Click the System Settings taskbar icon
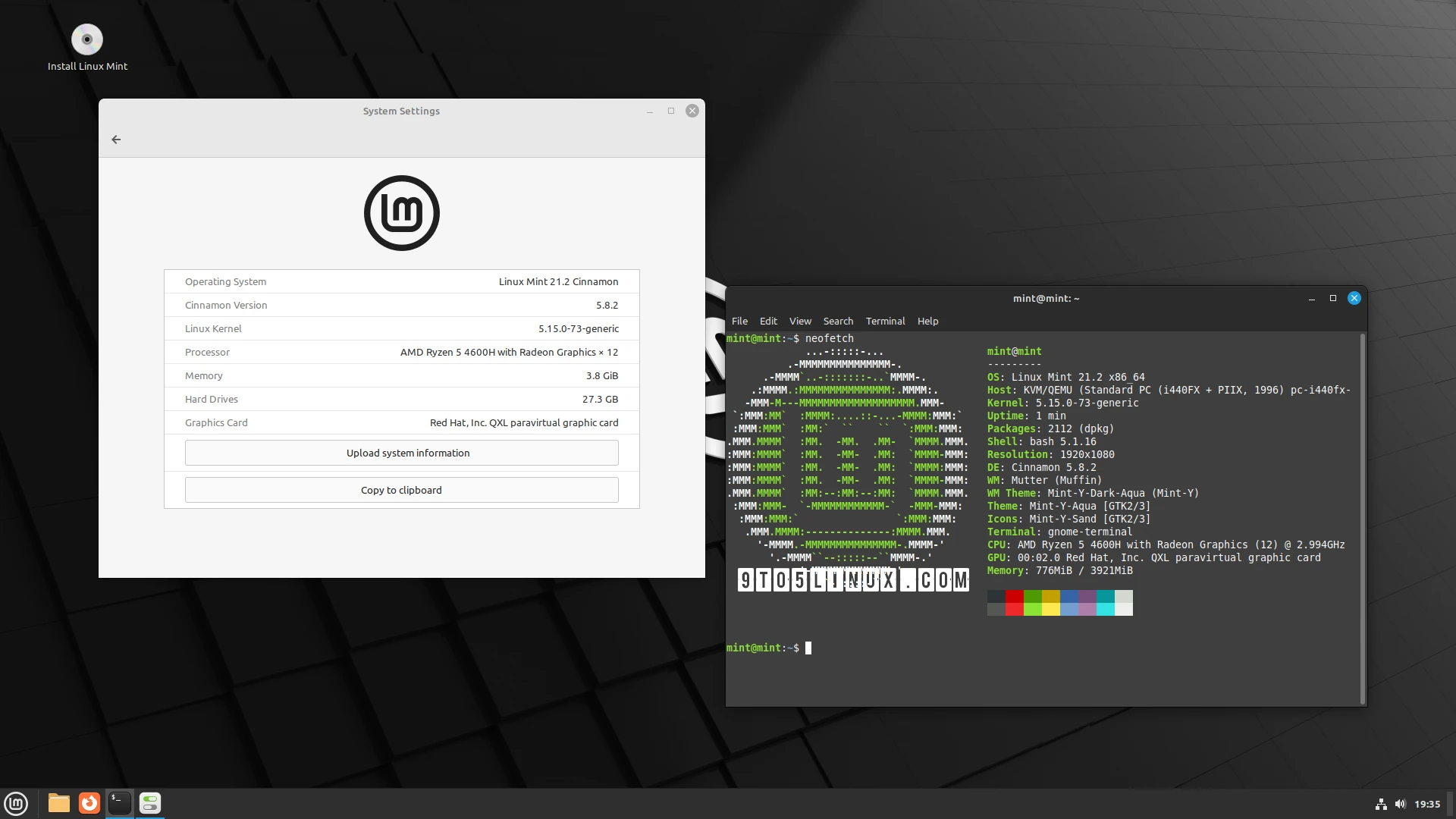This screenshot has height=819, width=1456. coord(149,803)
